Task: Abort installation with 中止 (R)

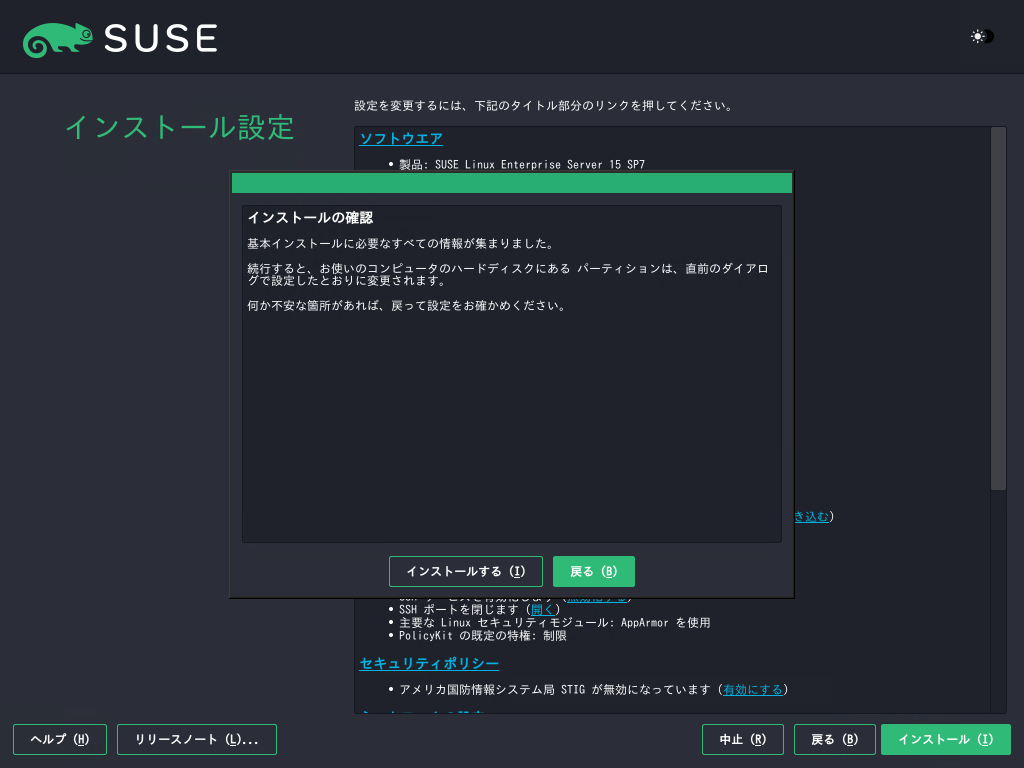Action: (x=743, y=739)
